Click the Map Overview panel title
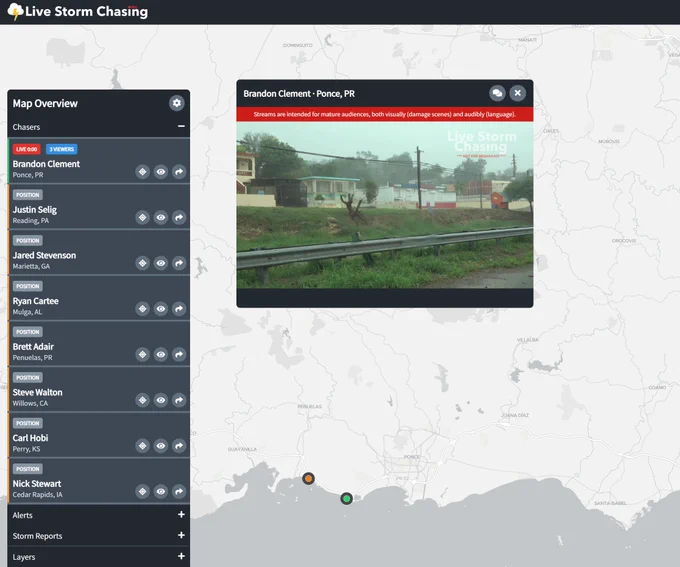This screenshot has height=567, width=680. pos(45,103)
